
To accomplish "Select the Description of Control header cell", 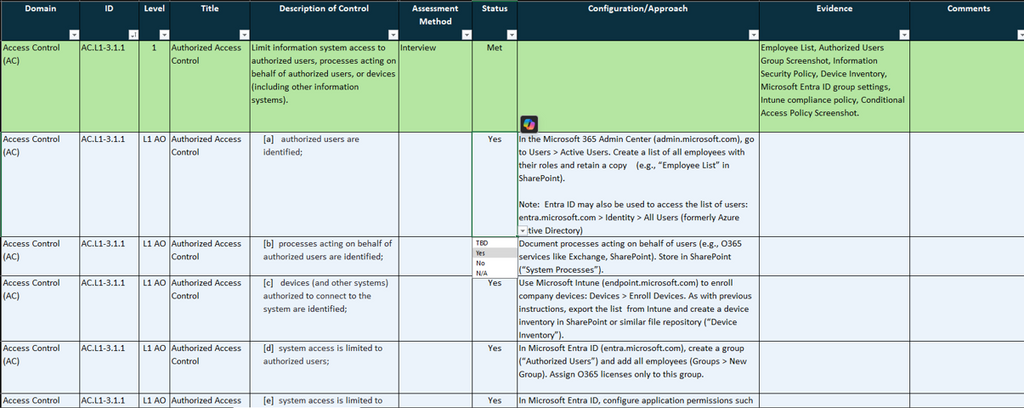I will point(324,21).
